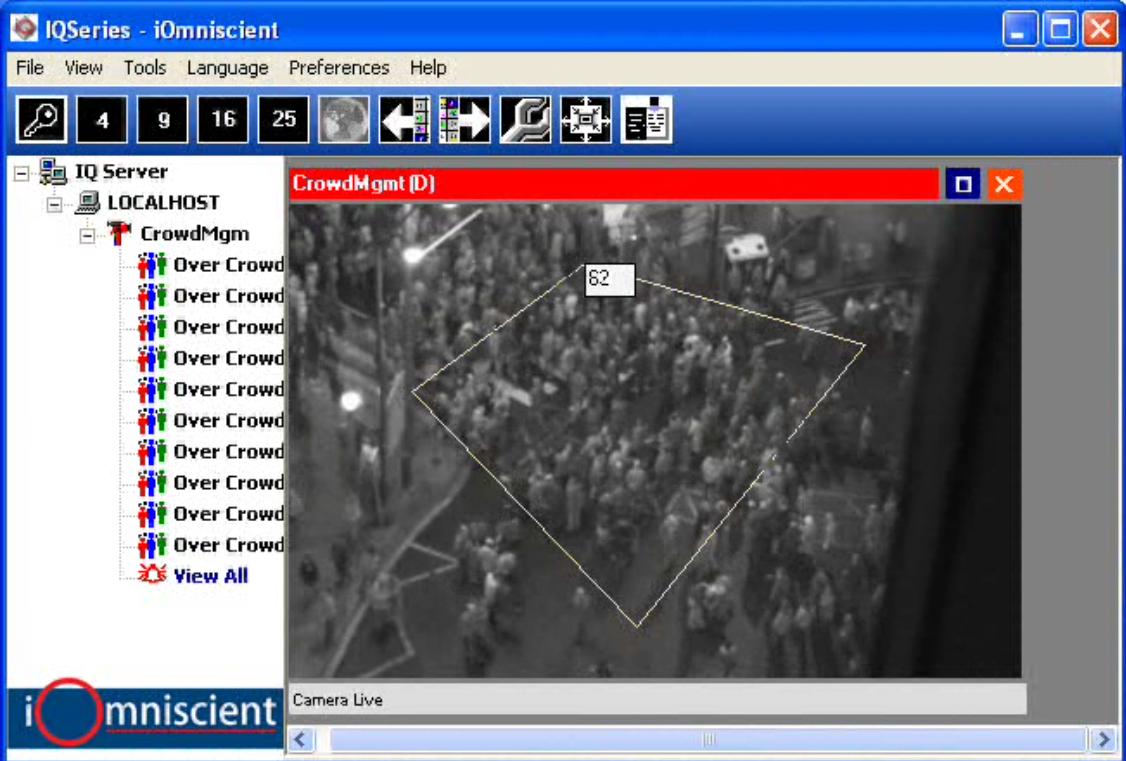Select the 16-camera view button
The height and width of the screenshot is (761, 1126).
click(x=223, y=120)
